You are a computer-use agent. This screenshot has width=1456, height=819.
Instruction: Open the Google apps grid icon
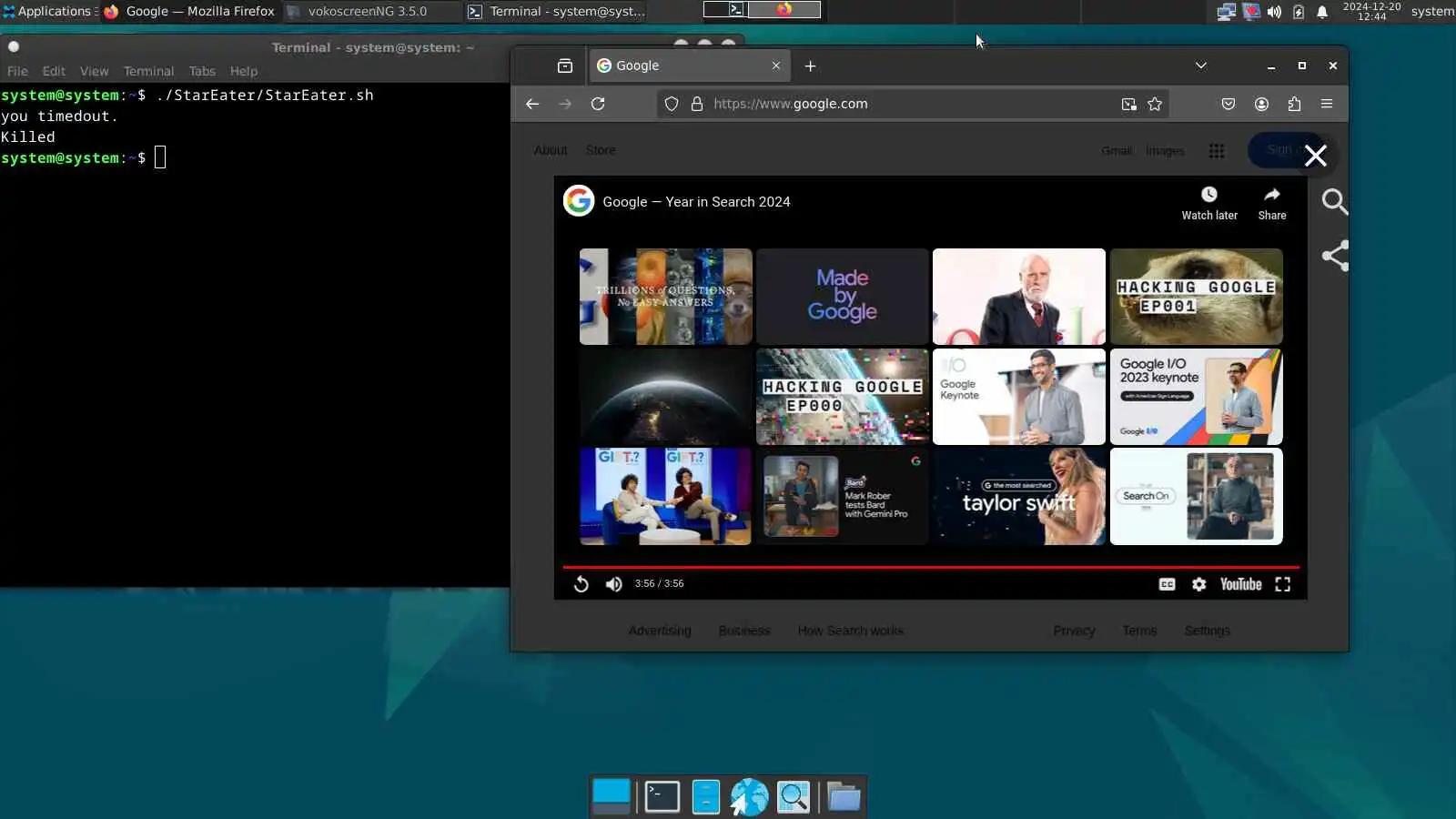(1217, 151)
